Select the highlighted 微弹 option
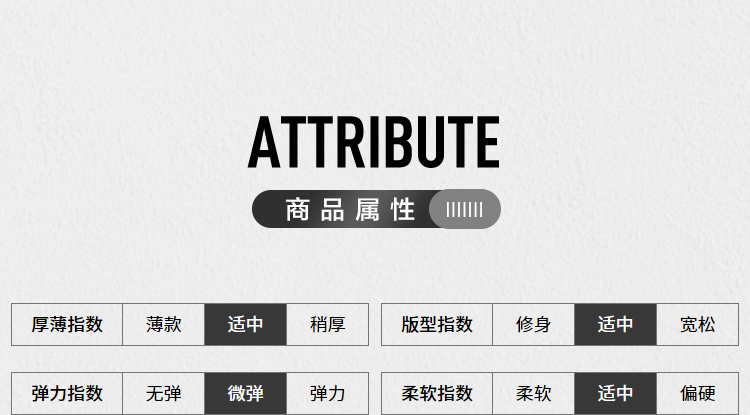The image size is (750, 415). coord(245,393)
